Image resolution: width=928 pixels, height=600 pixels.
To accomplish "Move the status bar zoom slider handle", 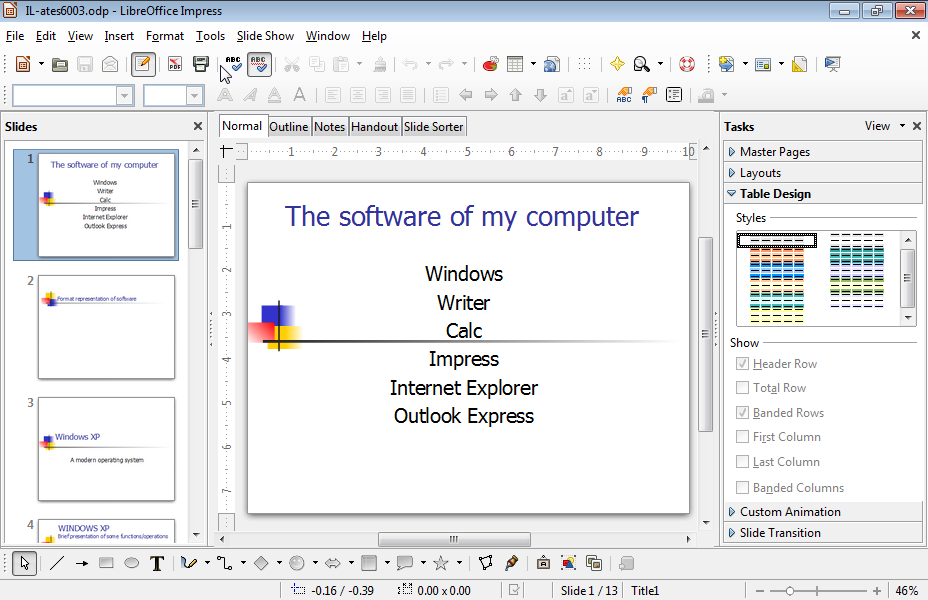I will pos(790,591).
